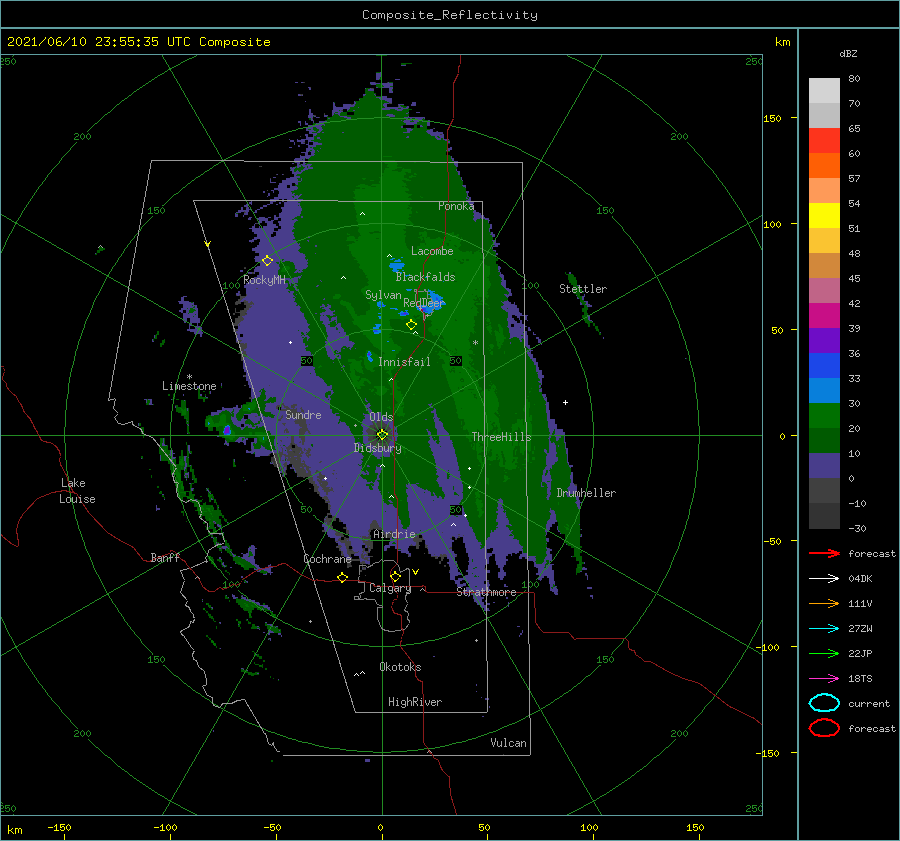
Task: Click the Composite_Reflectivity title
Action: [449, 15]
